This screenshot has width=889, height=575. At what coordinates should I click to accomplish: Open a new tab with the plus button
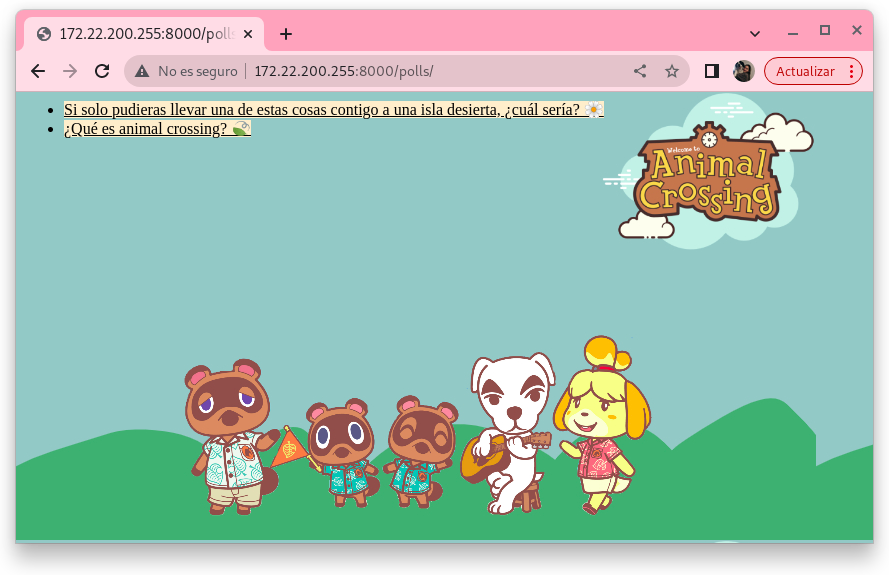[x=286, y=34]
